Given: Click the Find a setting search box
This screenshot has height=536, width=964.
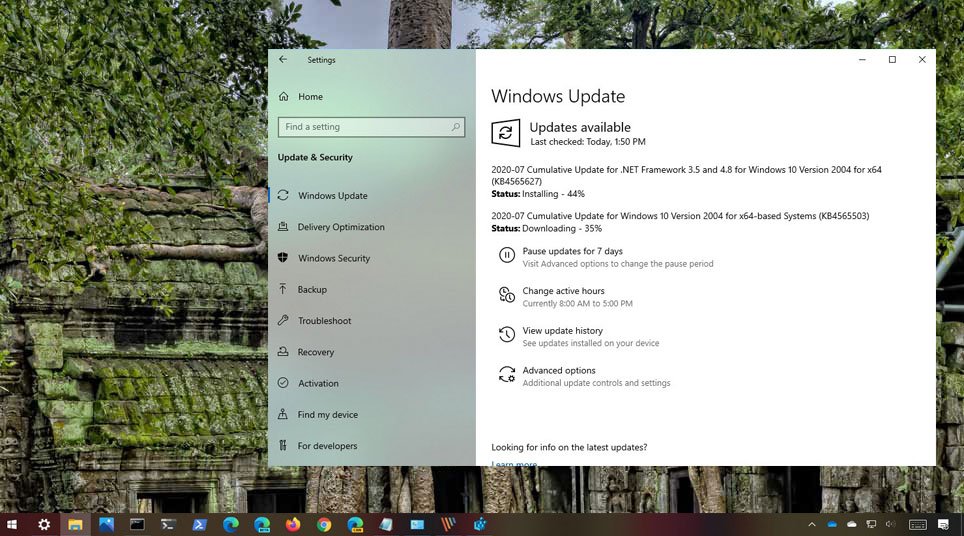Looking at the screenshot, I should [x=365, y=127].
